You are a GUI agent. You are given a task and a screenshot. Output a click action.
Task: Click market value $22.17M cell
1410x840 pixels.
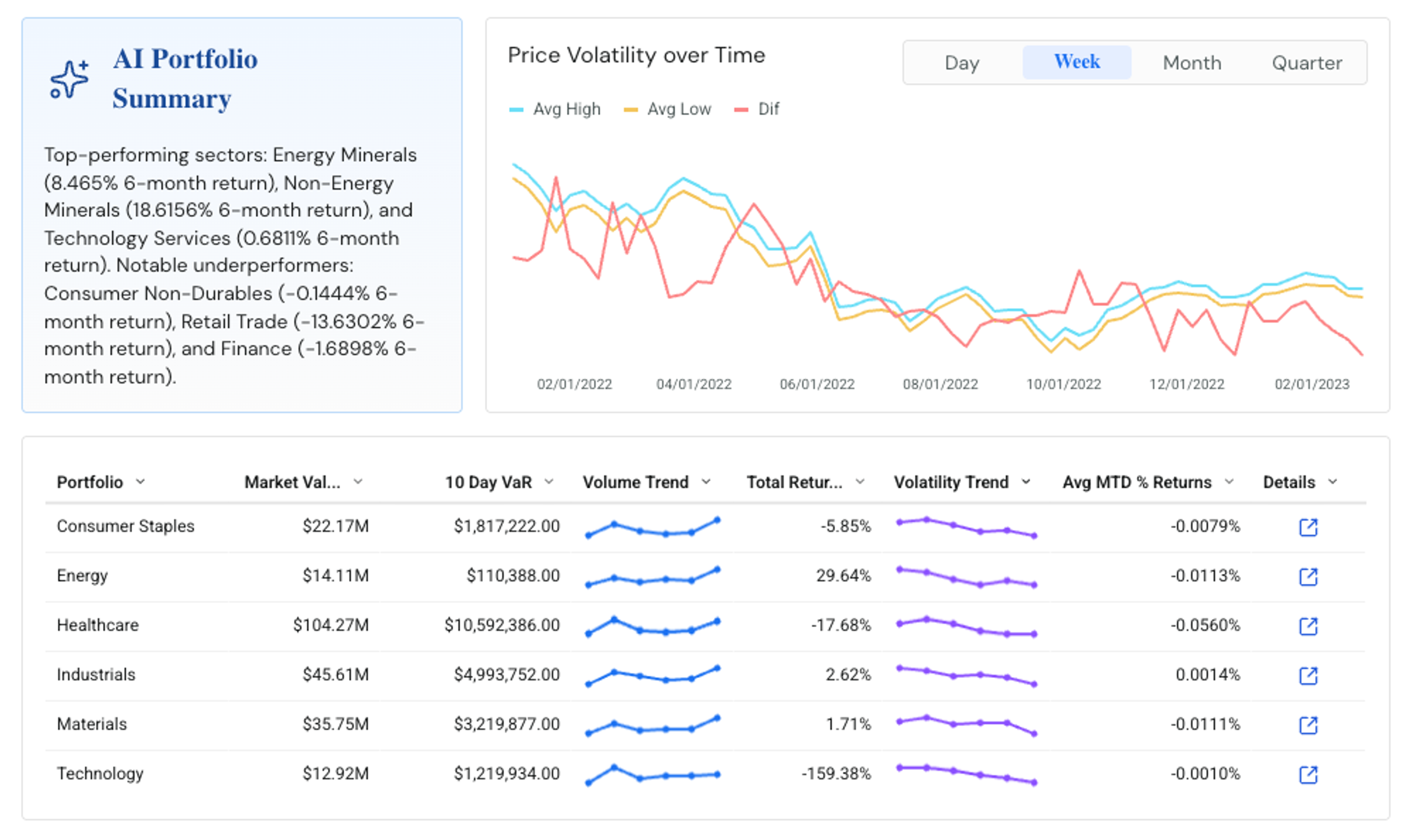pyautogui.click(x=335, y=526)
